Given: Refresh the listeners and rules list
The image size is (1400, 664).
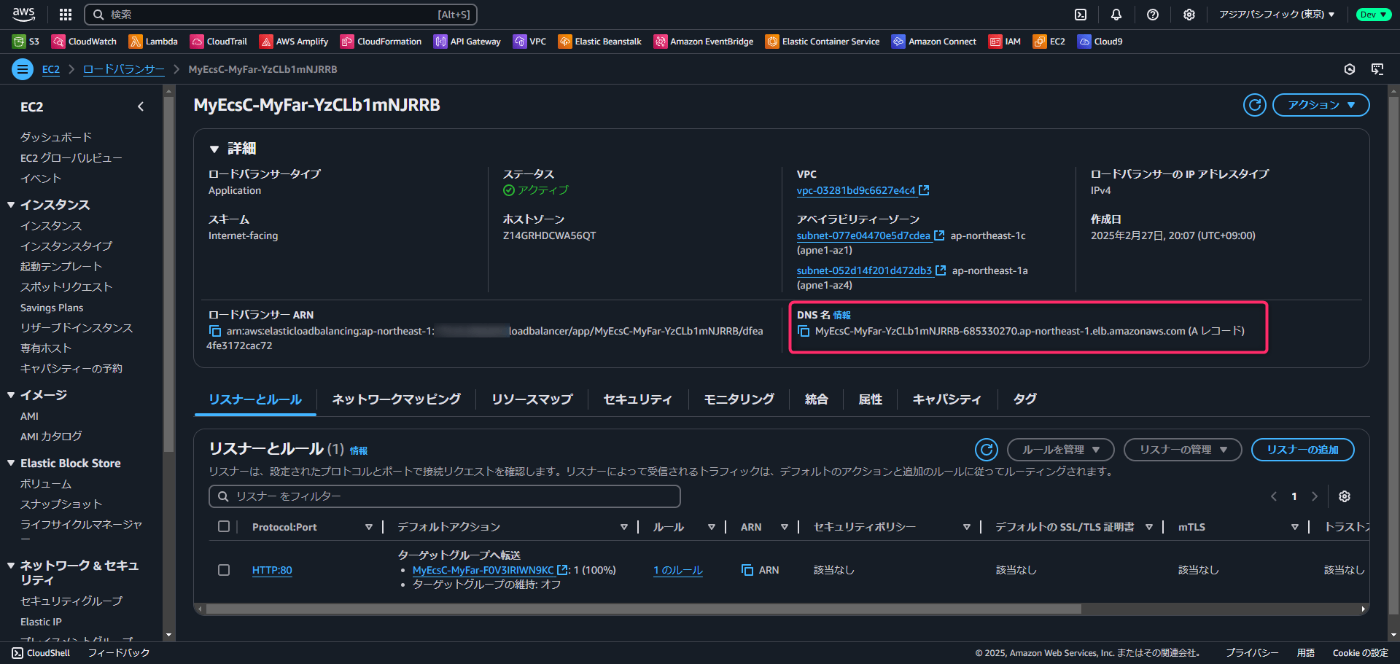Looking at the screenshot, I should [x=986, y=450].
